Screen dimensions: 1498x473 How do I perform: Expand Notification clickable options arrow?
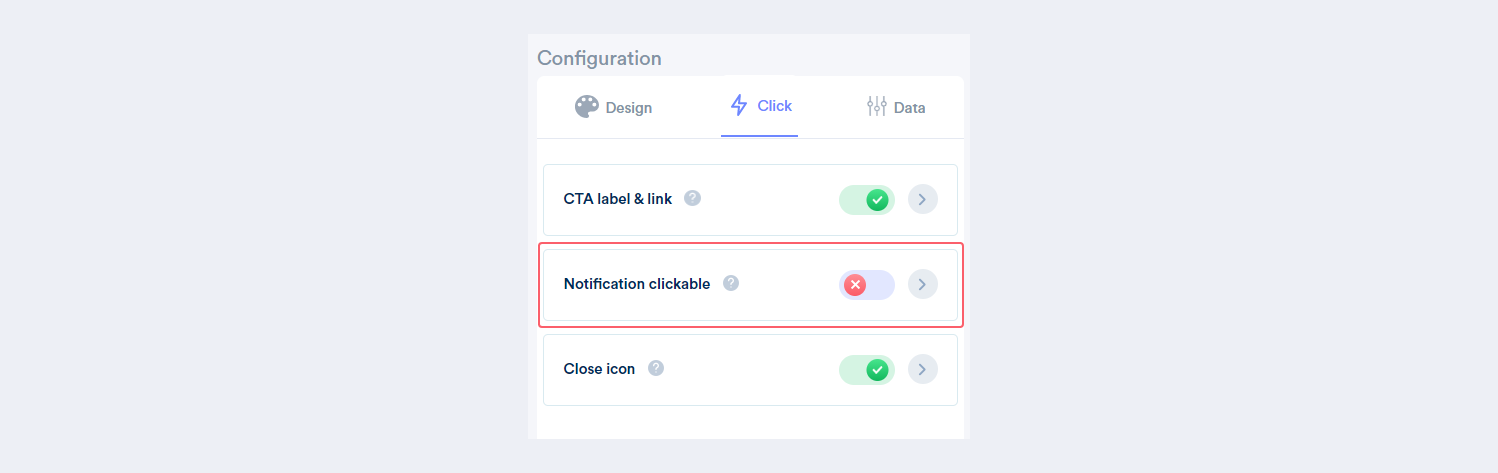point(922,285)
